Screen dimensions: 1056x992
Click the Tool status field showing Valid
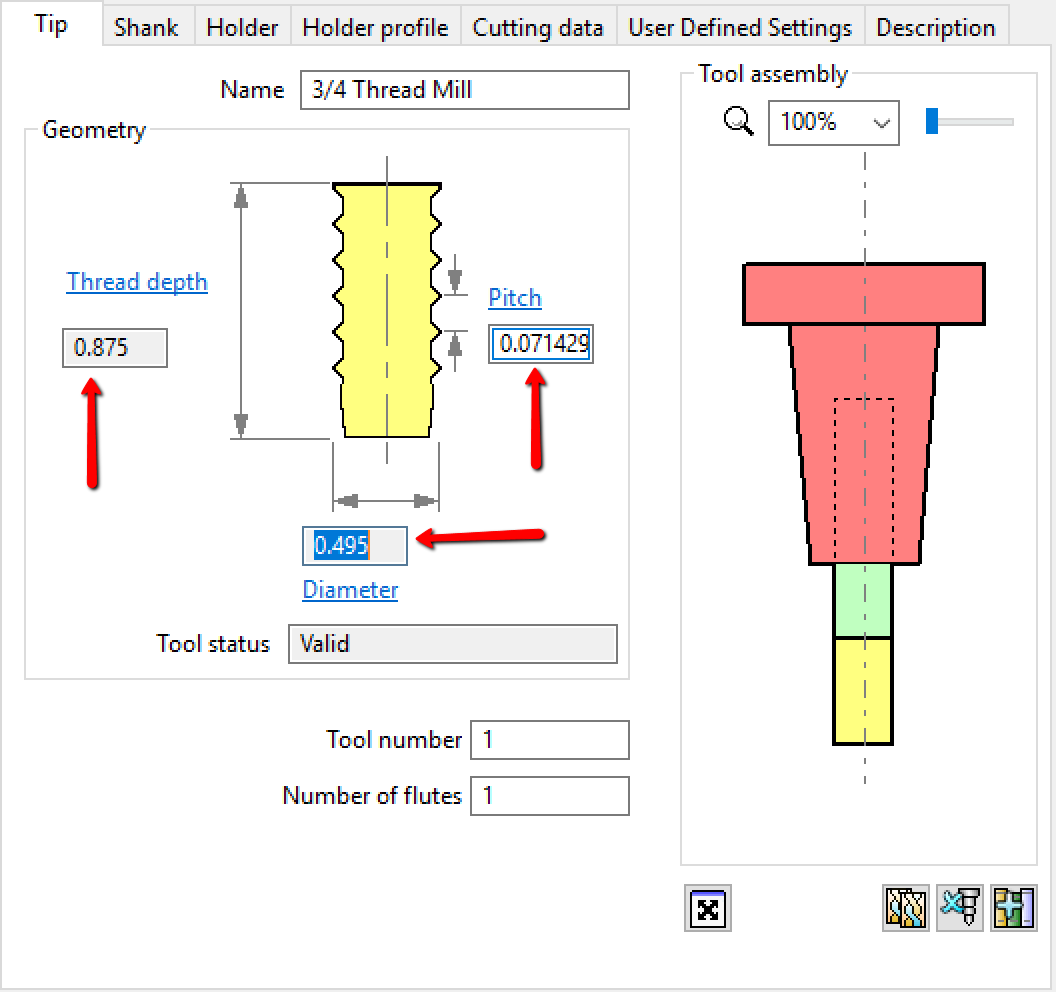453,644
